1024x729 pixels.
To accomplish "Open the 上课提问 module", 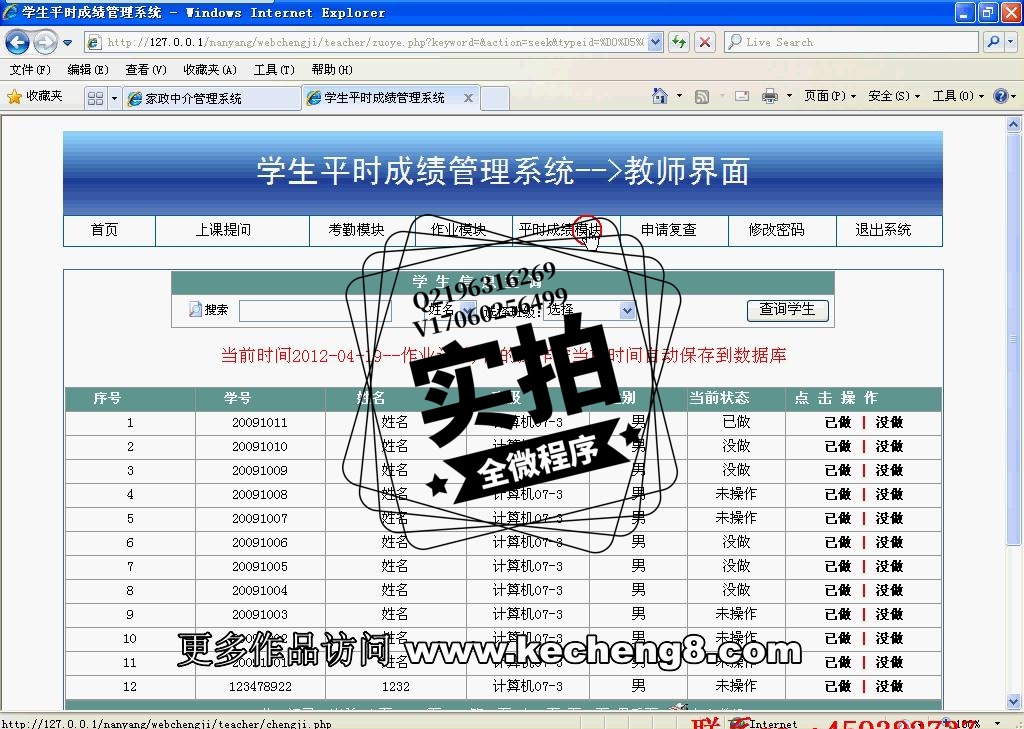I will 223,230.
